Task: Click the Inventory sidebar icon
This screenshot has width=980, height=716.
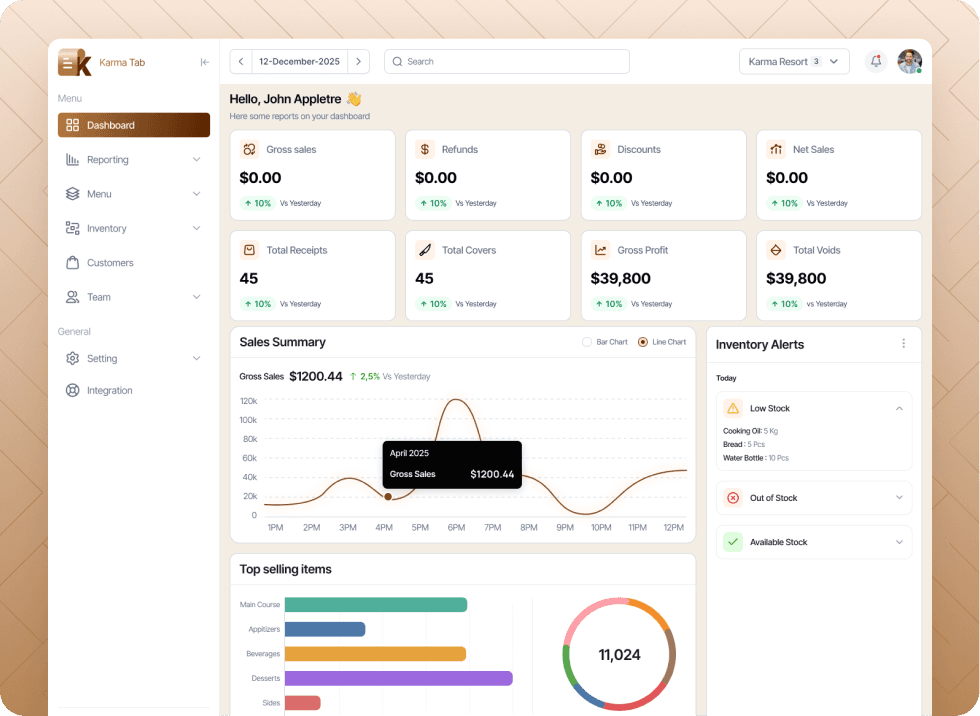Action: coord(72,228)
